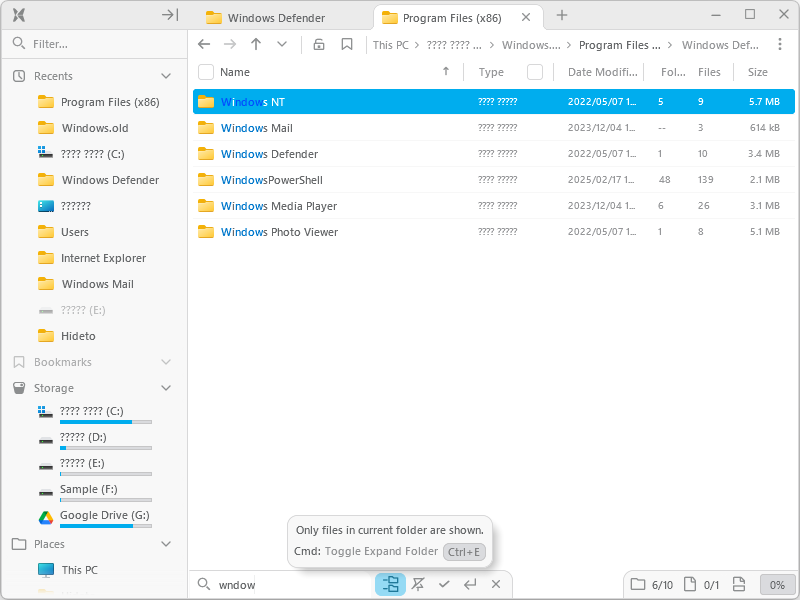Add a new tab with the plus button
Image resolution: width=800 pixels, height=600 pixels.
(562, 15)
